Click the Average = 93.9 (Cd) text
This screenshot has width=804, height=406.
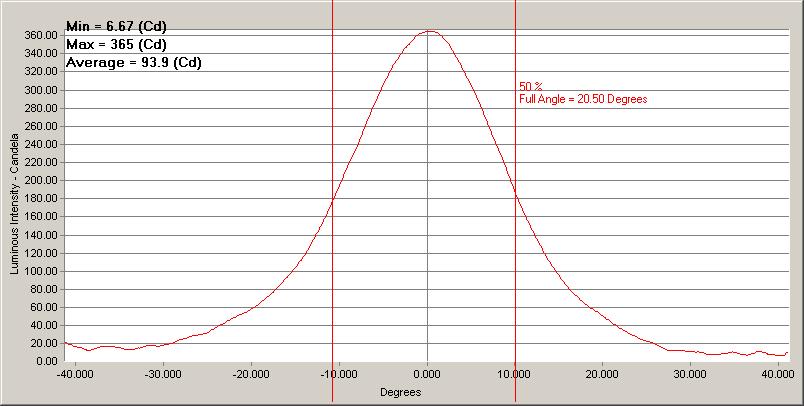[133, 62]
